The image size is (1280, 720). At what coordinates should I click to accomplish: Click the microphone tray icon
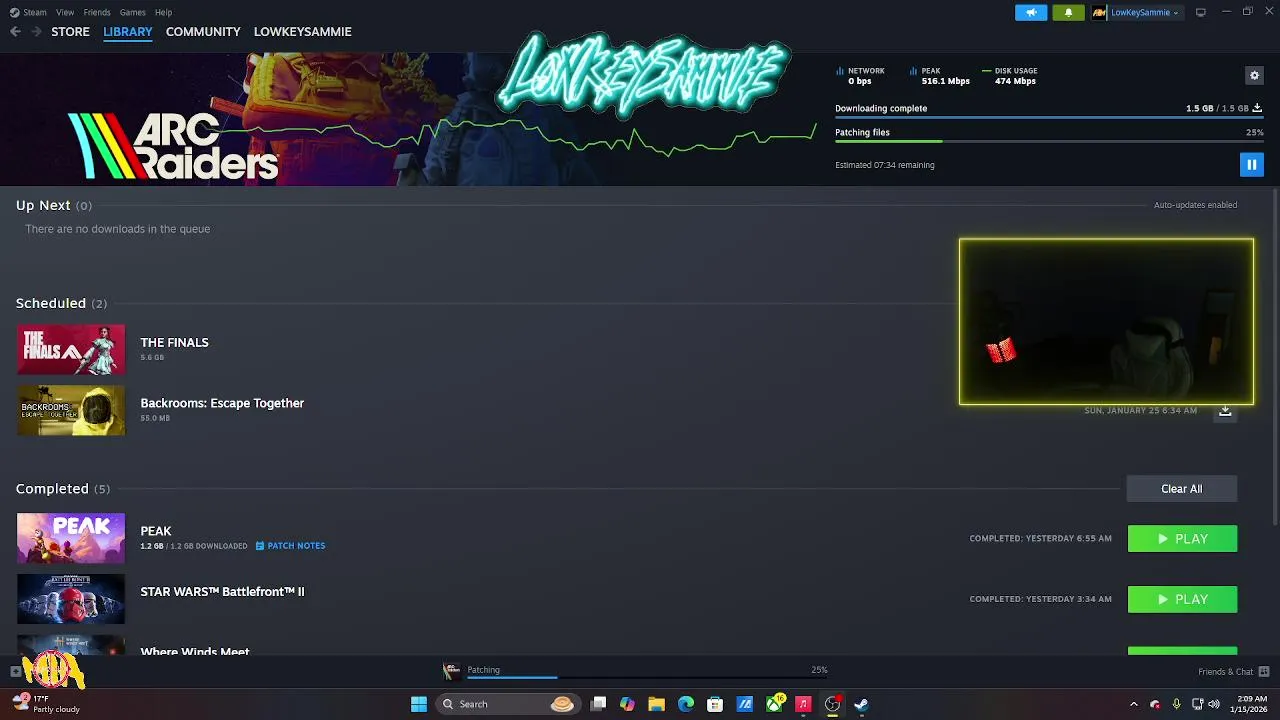point(1176,704)
